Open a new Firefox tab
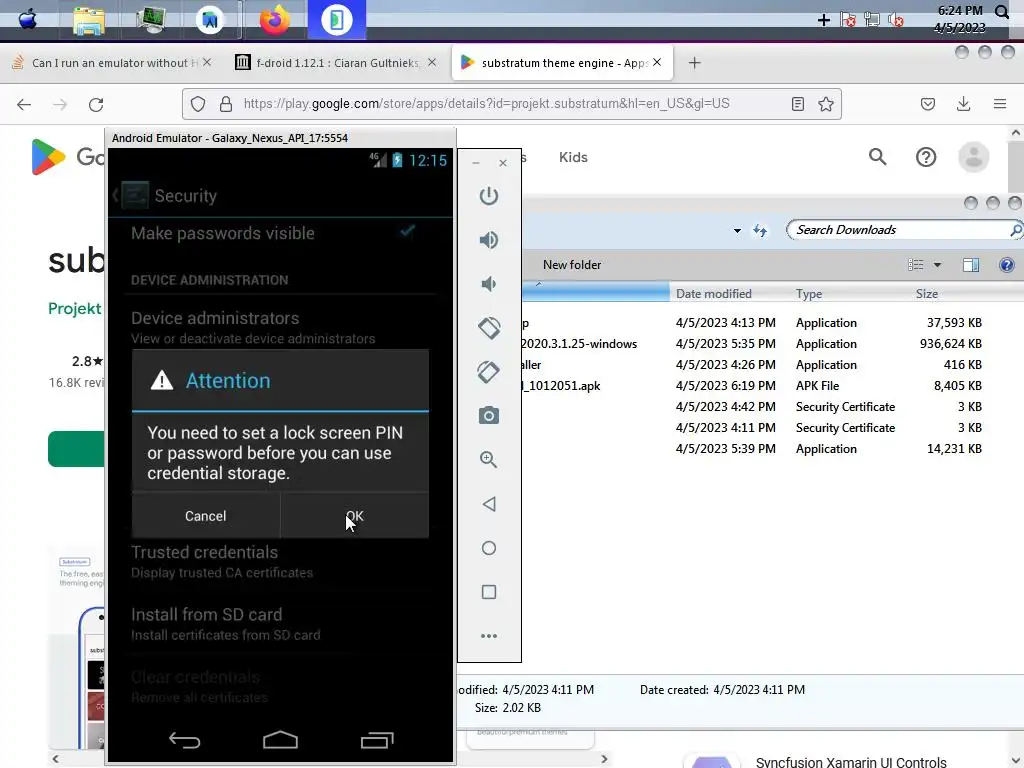 [x=694, y=63]
